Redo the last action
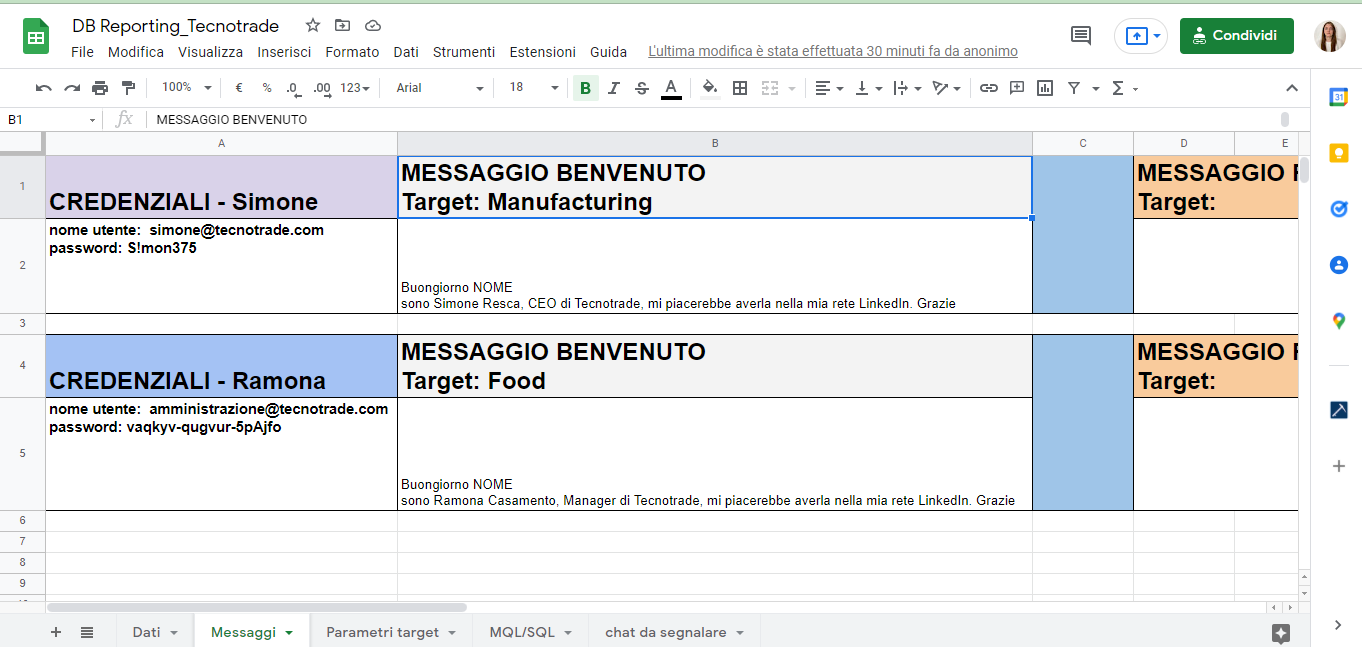The height and width of the screenshot is (647, 1362). [x=72, y=88]
